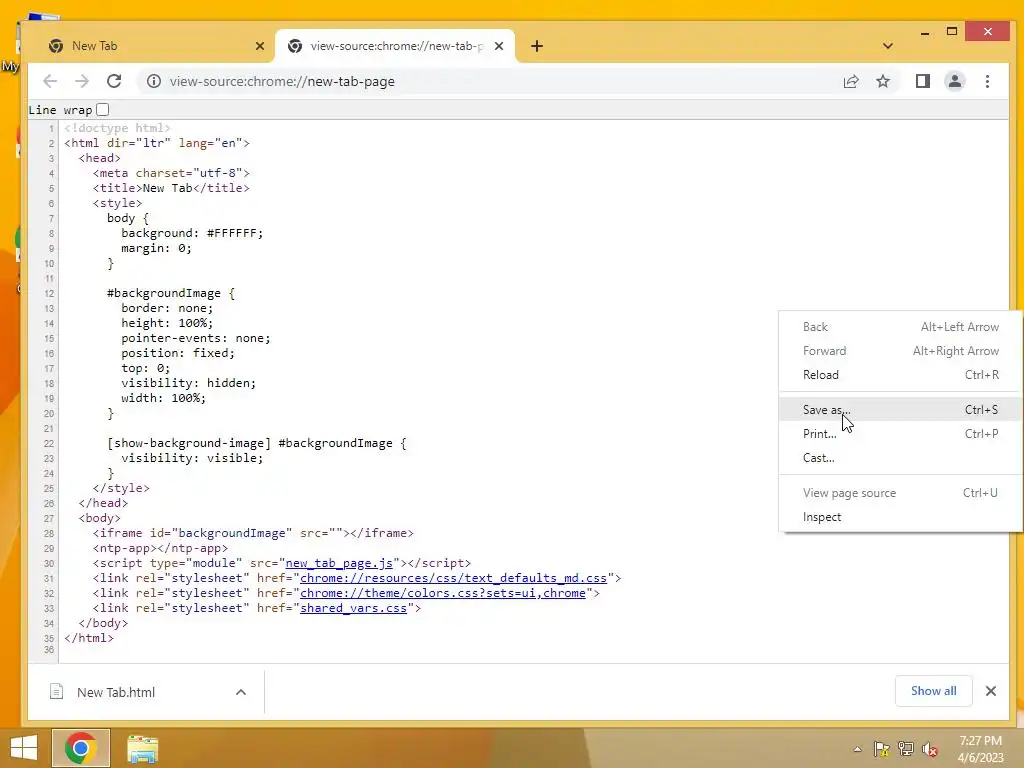
Task: Click the visibility: hidden; line
Action: [x=188, y=383]
